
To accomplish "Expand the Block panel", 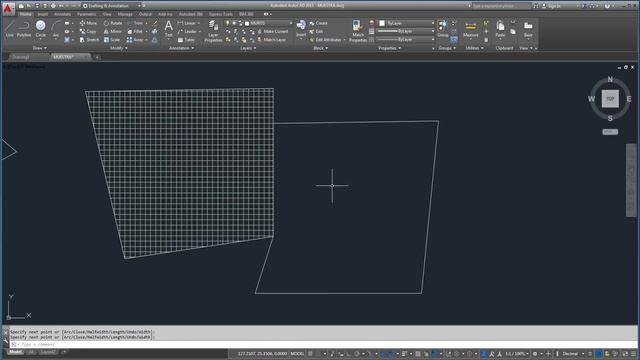I will [x=320, y=48].
